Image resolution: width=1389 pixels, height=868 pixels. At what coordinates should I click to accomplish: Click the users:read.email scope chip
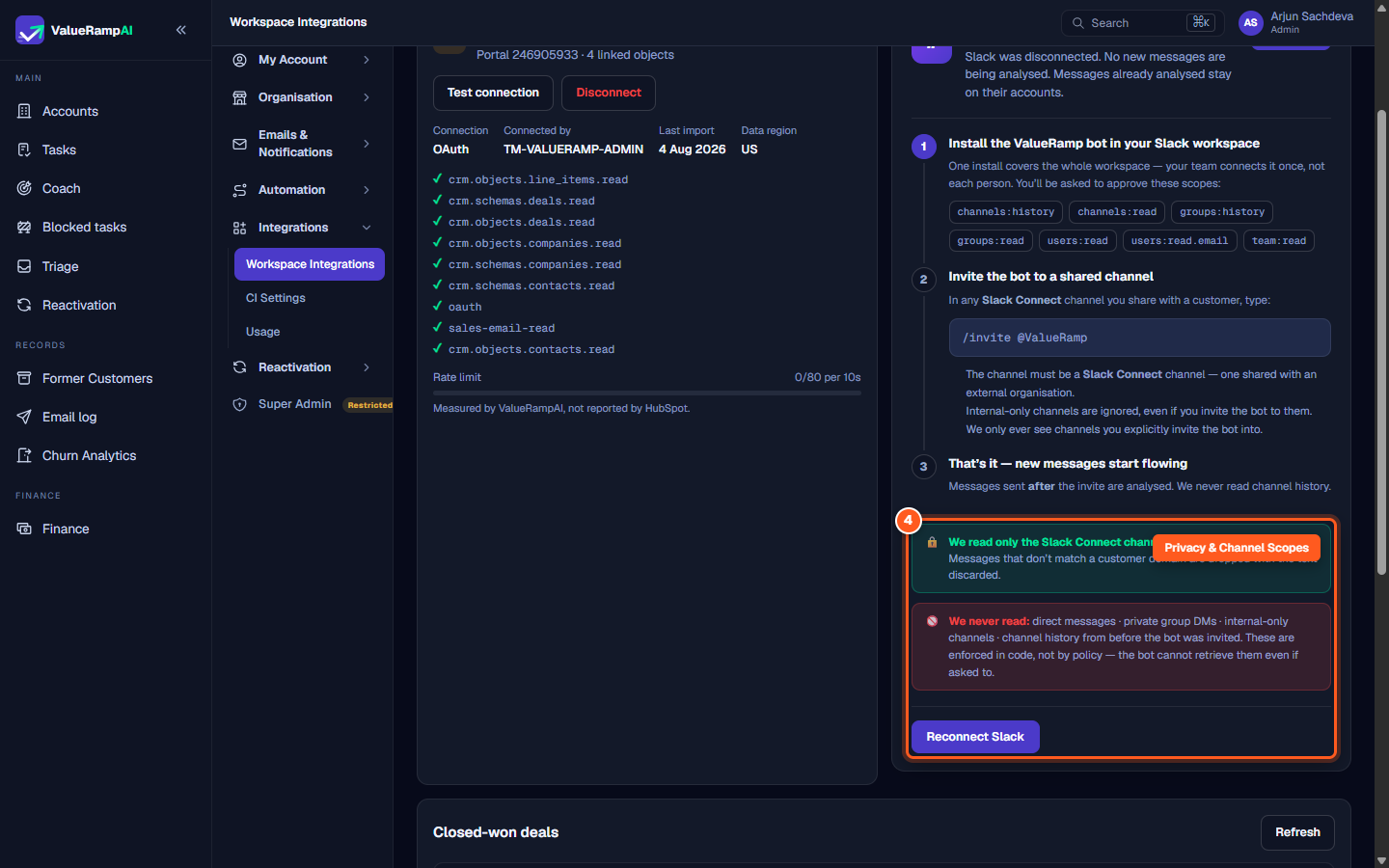tap(1180, 241)
